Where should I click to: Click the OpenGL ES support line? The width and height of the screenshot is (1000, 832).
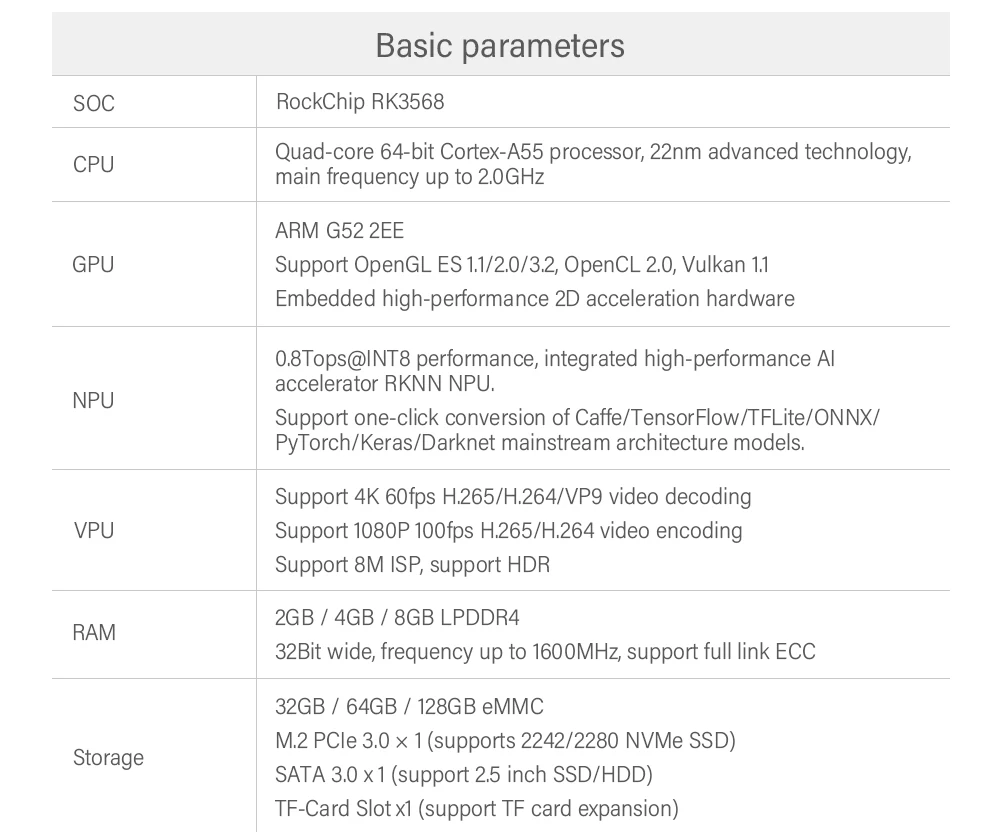[521, 265]
